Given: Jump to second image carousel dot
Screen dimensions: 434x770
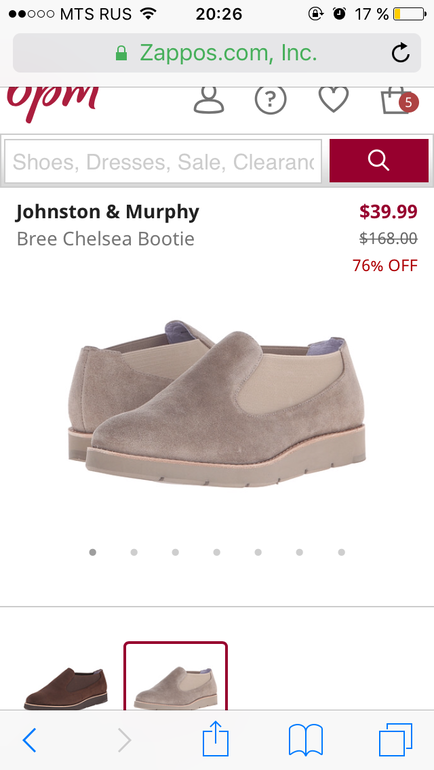Looking at the screenshot, I should 134,552.
